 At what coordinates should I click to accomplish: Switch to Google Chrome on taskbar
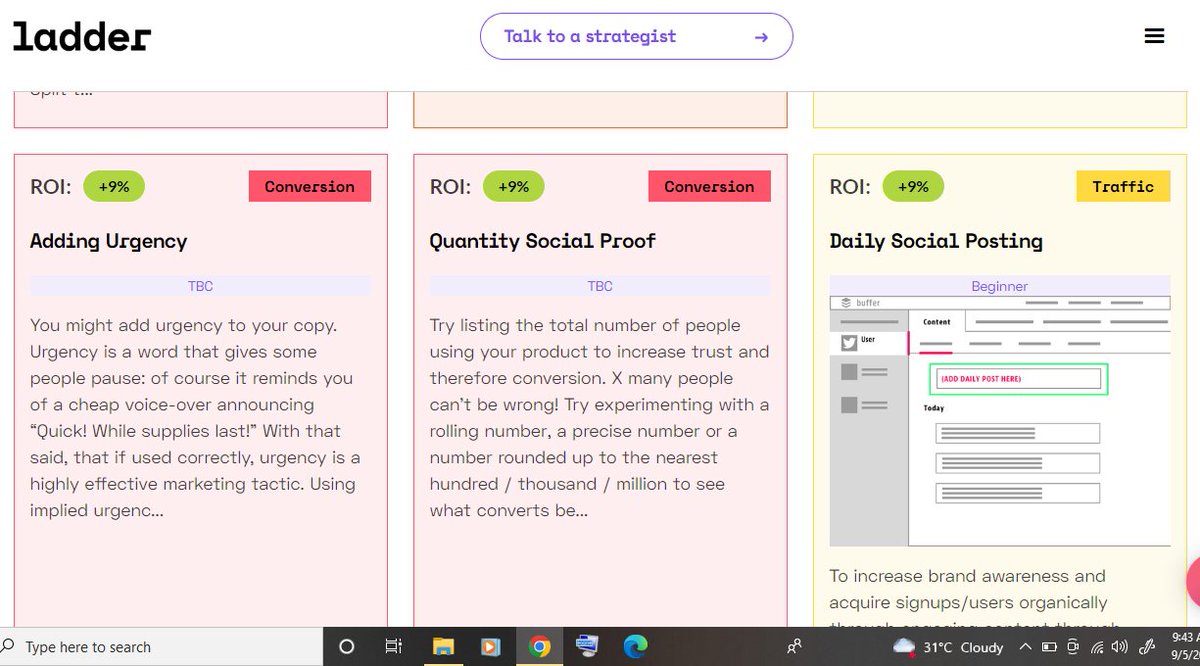tap(539, 647)
